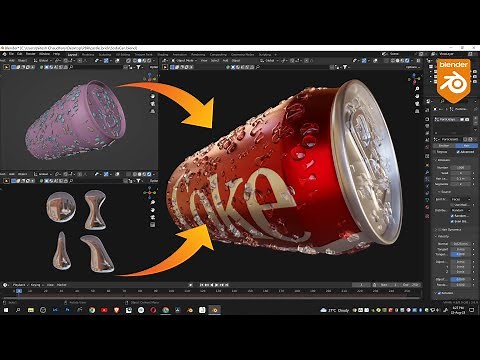Toggle the Advanced checkbox

click(x=458, y=152)
